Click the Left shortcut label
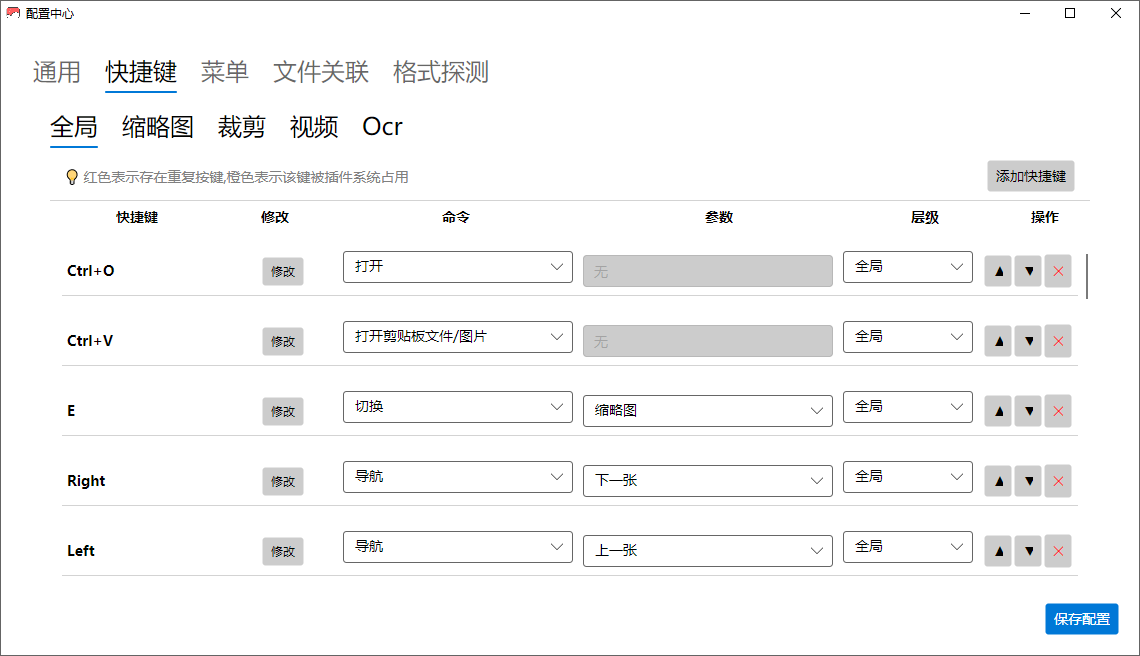Image resolution: width=1140 pixels, height=656 pixels. [x=81, y=551]
